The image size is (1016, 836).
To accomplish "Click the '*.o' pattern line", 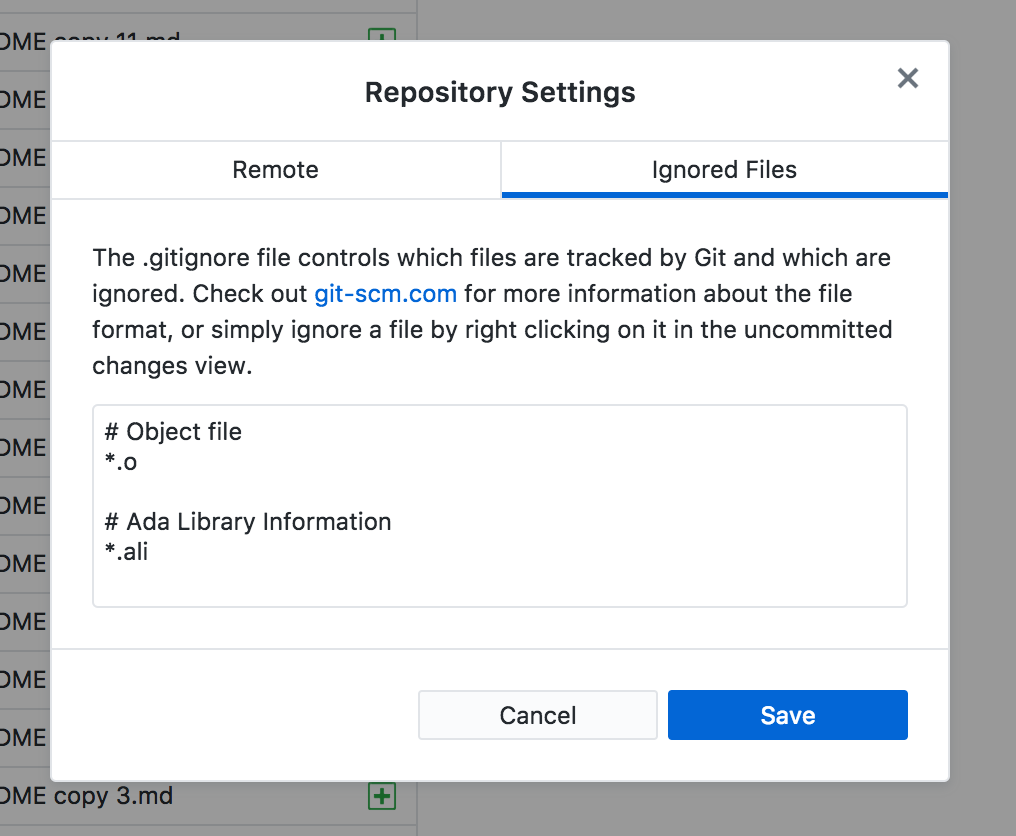I will point(120,461).
